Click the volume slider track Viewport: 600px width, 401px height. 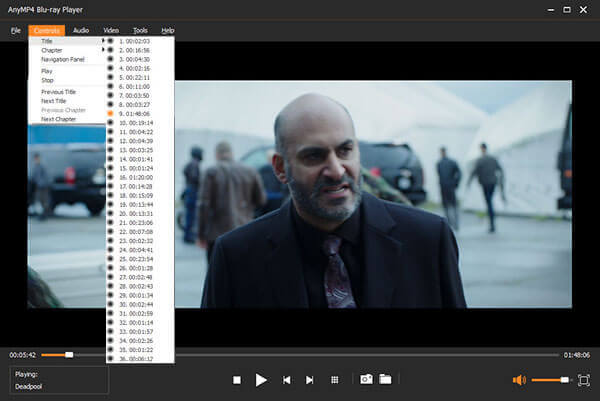click(550, 380)
